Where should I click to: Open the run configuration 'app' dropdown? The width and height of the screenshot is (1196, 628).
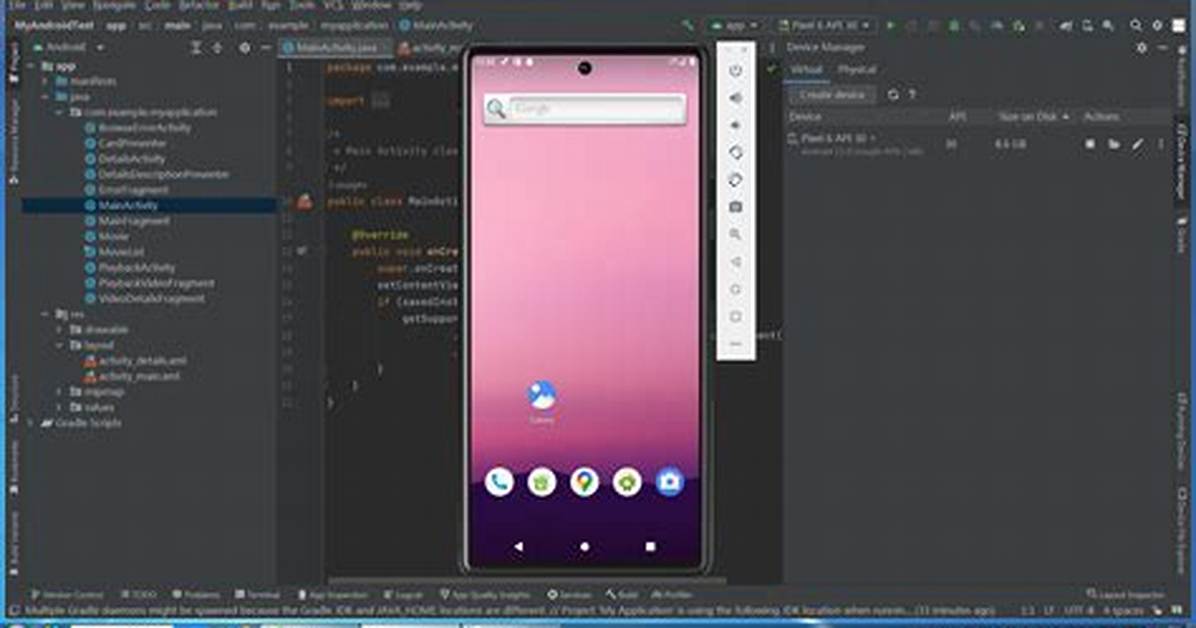(x=734, y=25)
